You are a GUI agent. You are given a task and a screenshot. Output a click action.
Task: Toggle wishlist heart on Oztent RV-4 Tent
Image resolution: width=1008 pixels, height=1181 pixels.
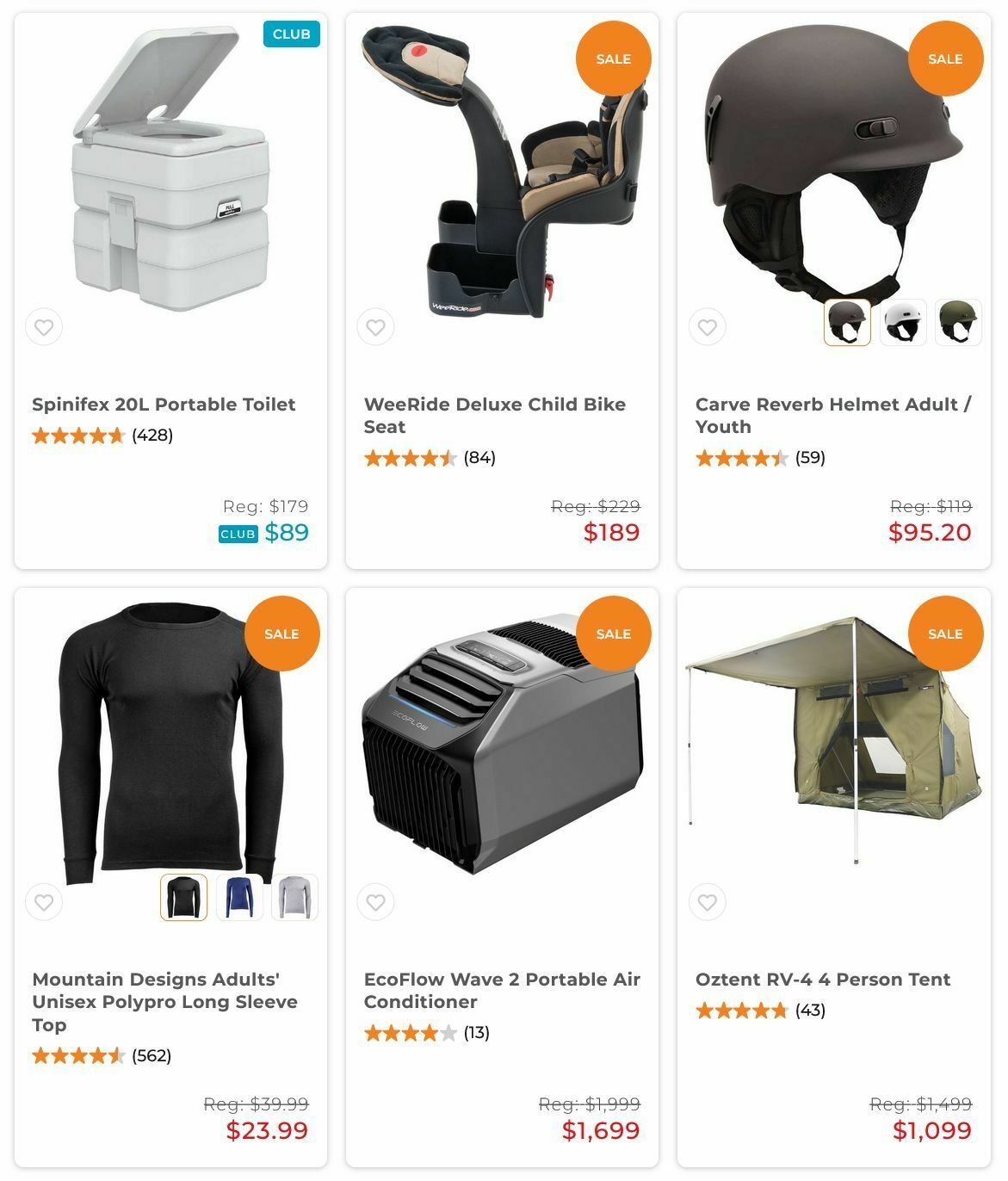tap(707, 902)
